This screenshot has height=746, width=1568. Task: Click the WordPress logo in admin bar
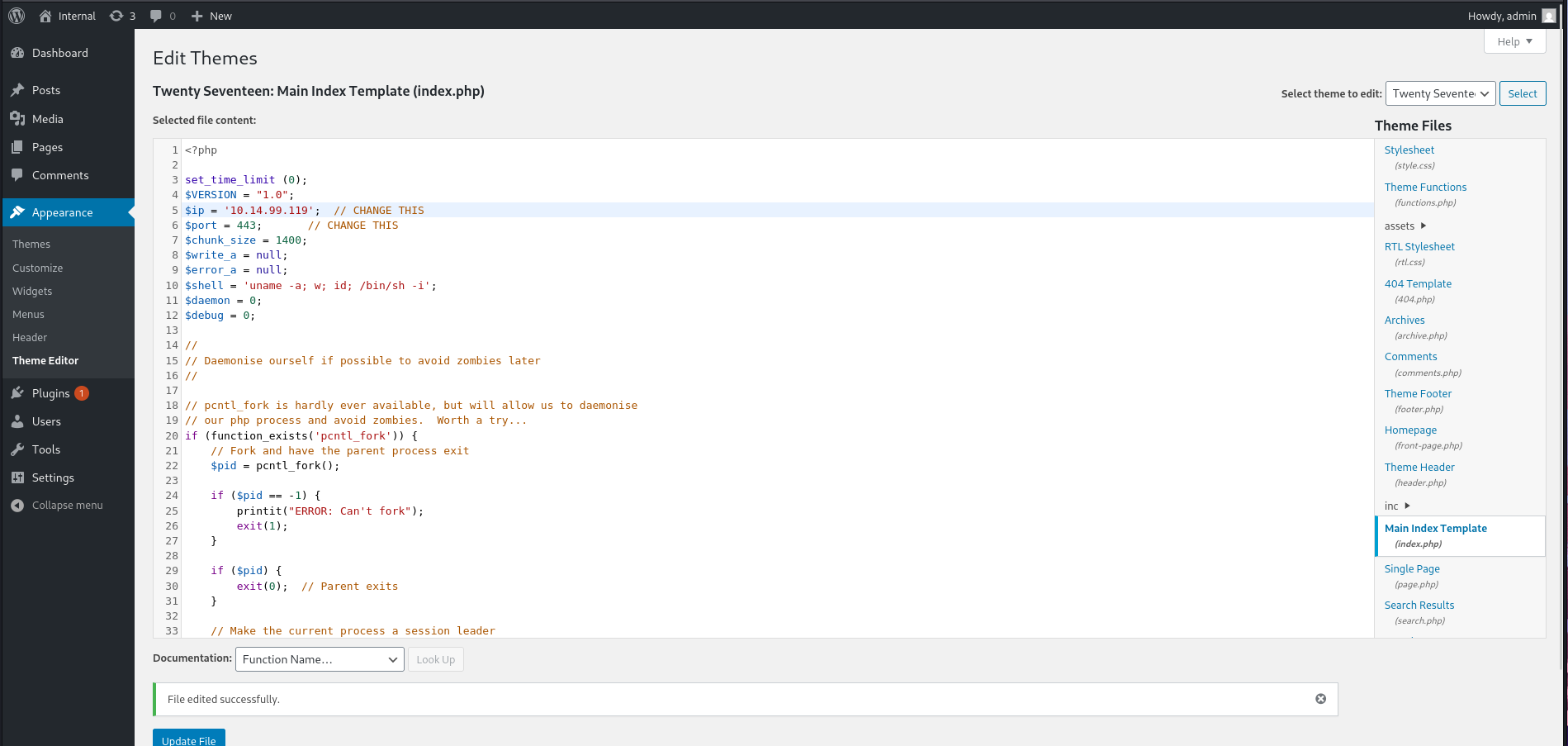pos(17,16)
